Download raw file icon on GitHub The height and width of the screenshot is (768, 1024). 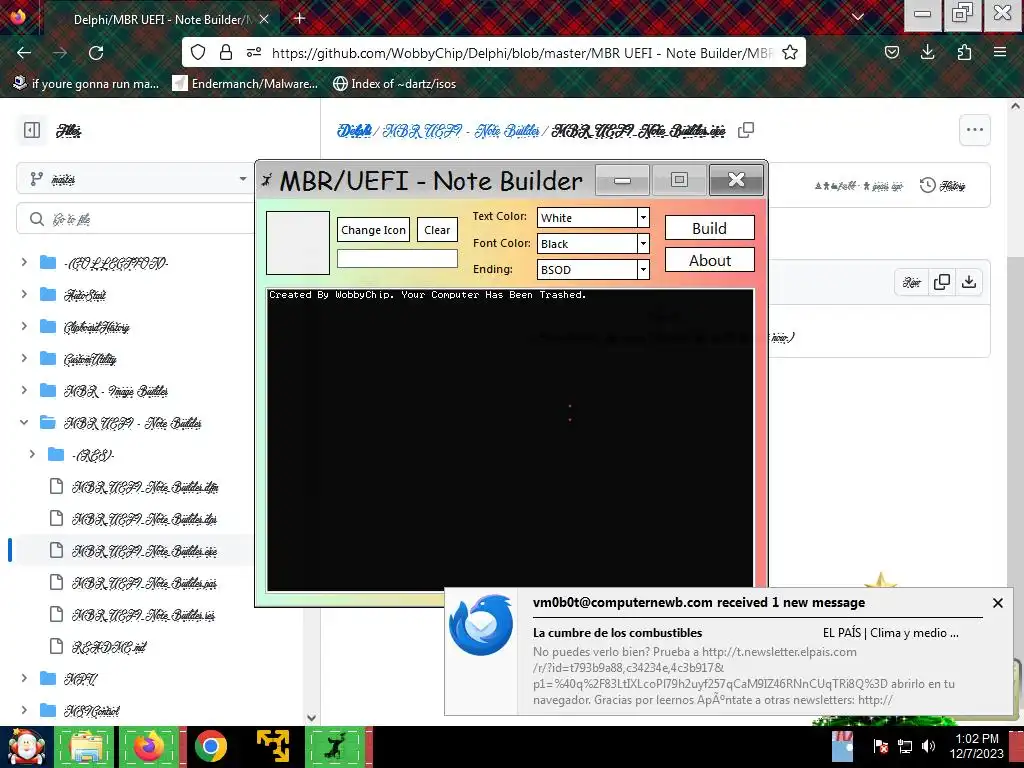point(969,282)
